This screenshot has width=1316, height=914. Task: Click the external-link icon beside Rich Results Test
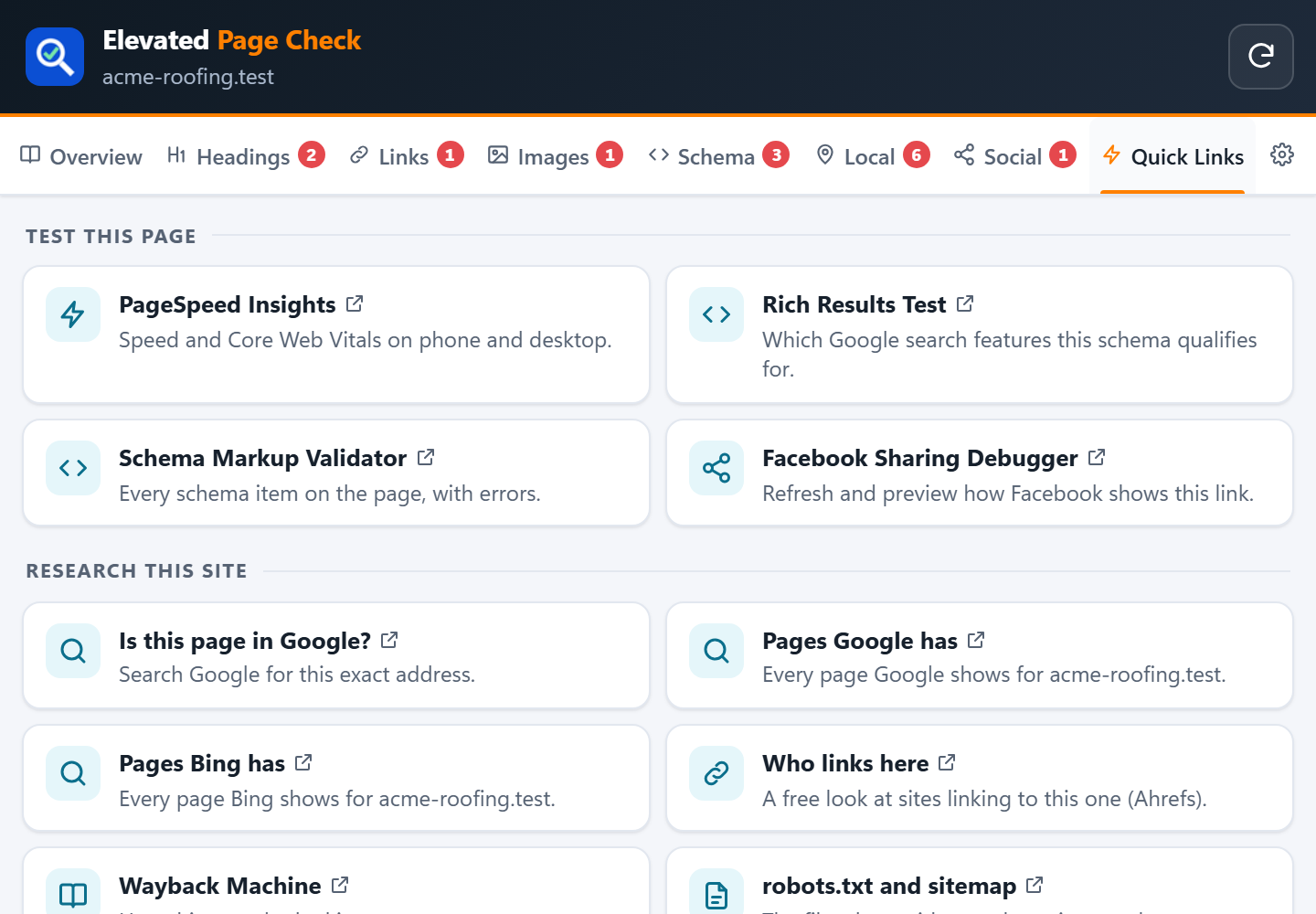coord(965,303)
